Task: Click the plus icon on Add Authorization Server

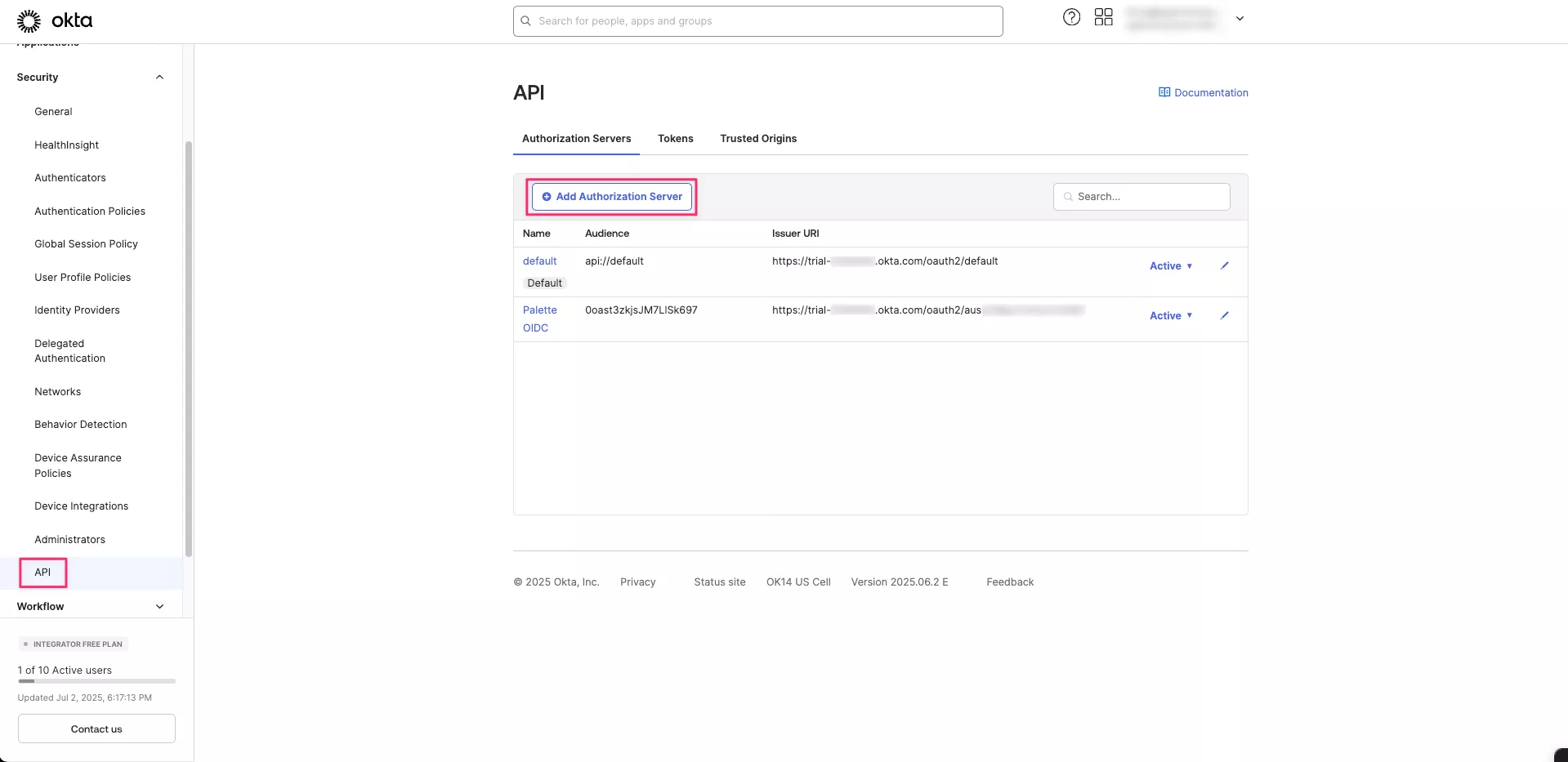Action: click(546, 197)
